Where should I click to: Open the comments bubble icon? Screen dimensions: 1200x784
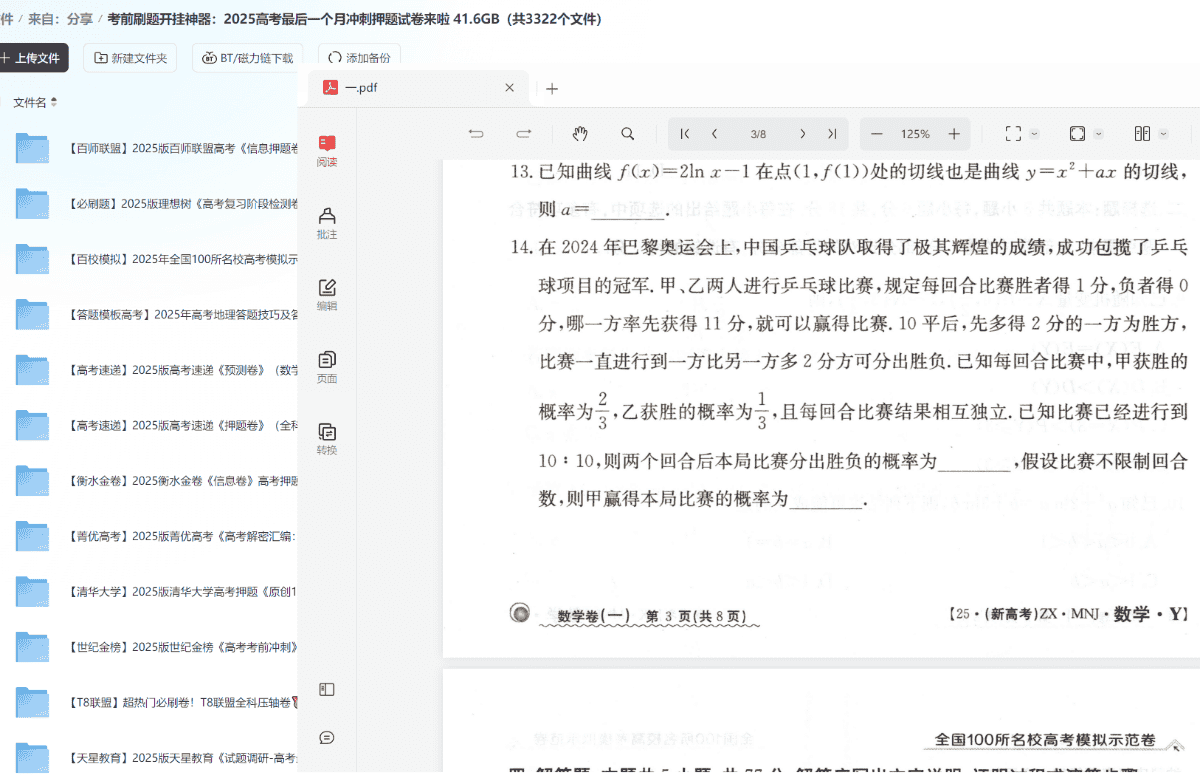(327, 737)
